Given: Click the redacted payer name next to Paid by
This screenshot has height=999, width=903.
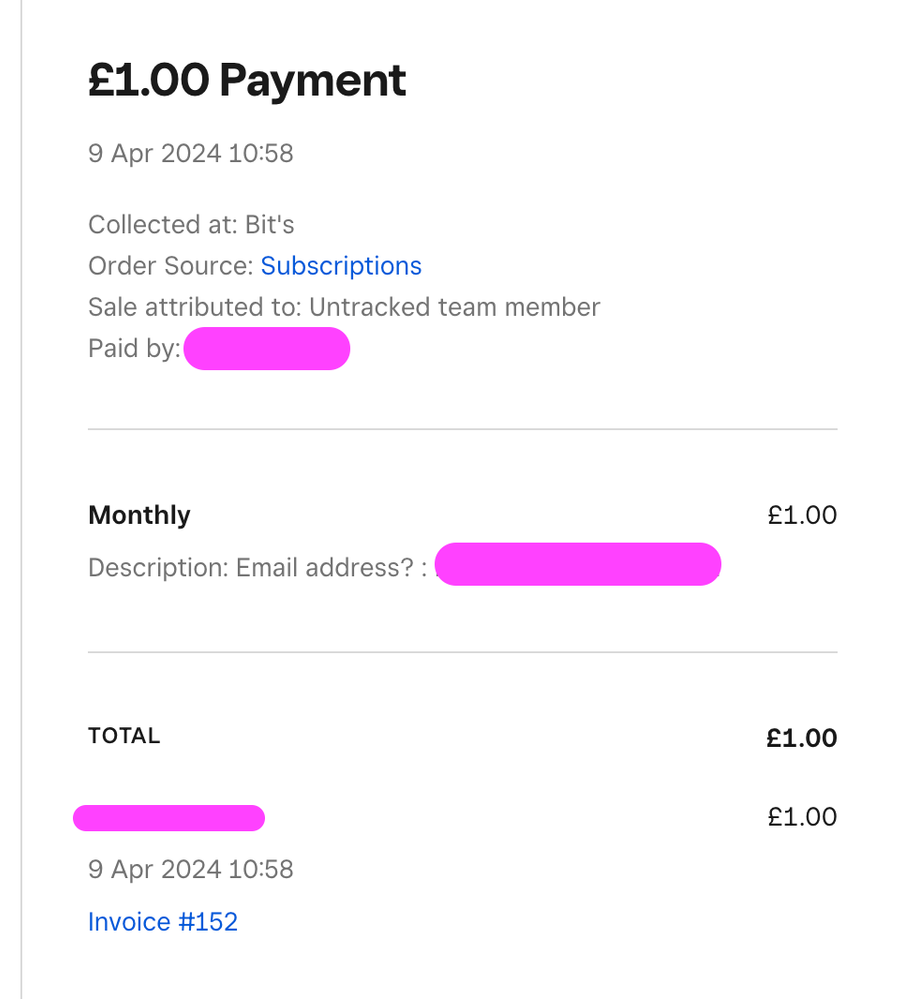Looking at the screenshot, I should coord(267,349).
